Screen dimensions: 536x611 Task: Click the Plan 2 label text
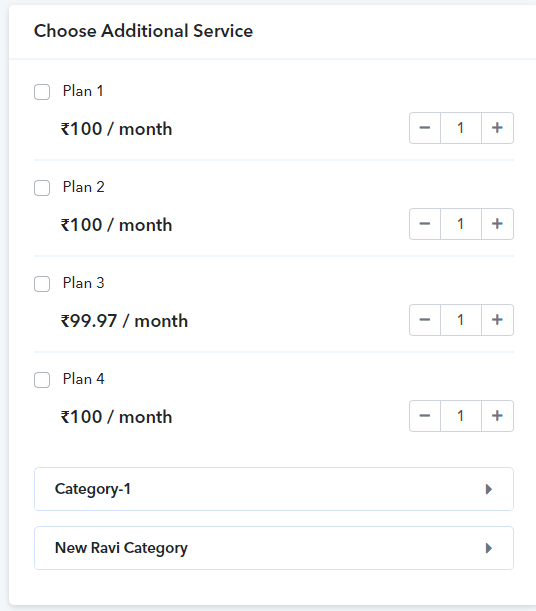click(x=84, y=187)
